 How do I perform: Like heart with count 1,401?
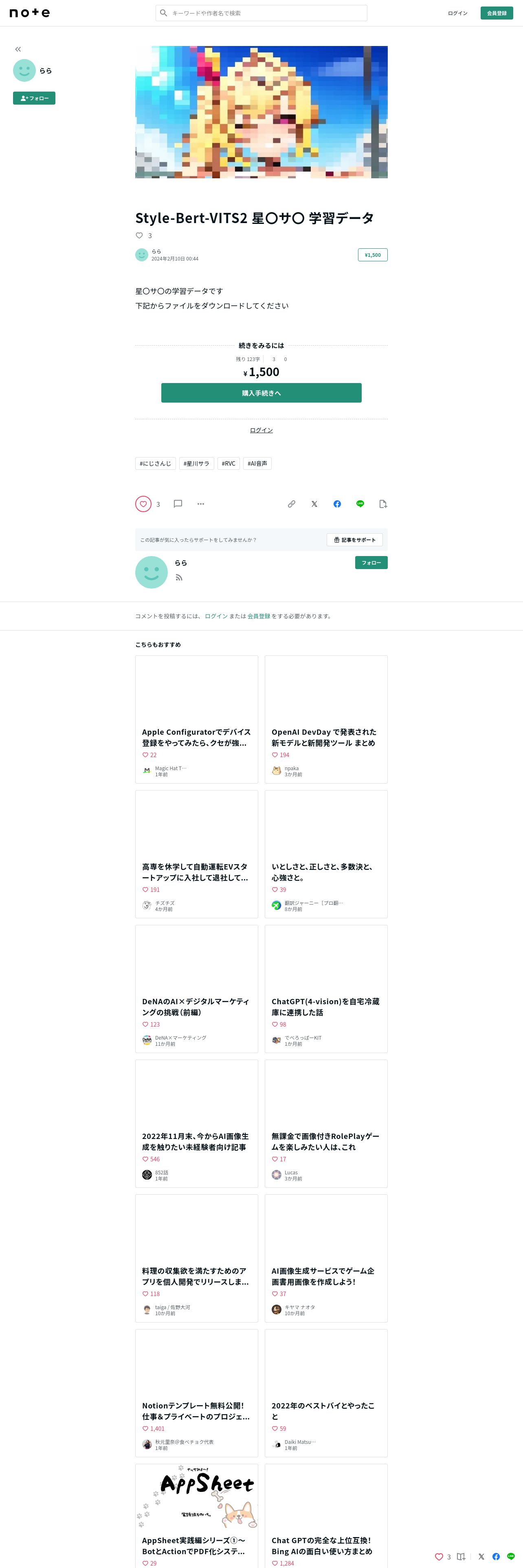tap(145, 1429)
